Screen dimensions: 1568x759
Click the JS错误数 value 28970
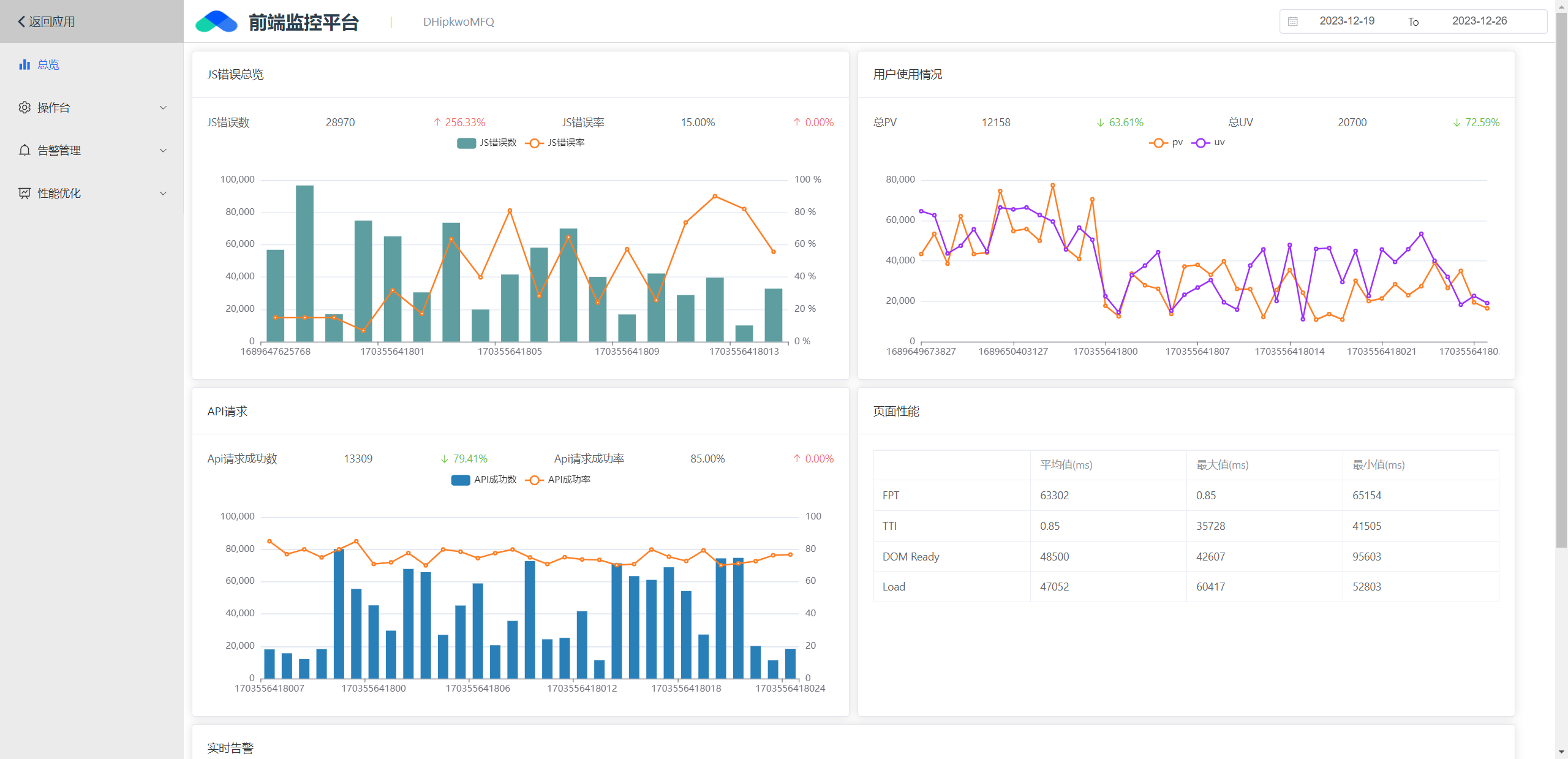pos(340,123)
